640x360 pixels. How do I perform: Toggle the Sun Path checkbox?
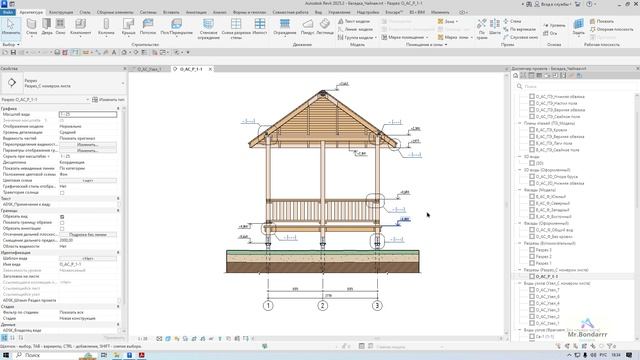(62, 193)
